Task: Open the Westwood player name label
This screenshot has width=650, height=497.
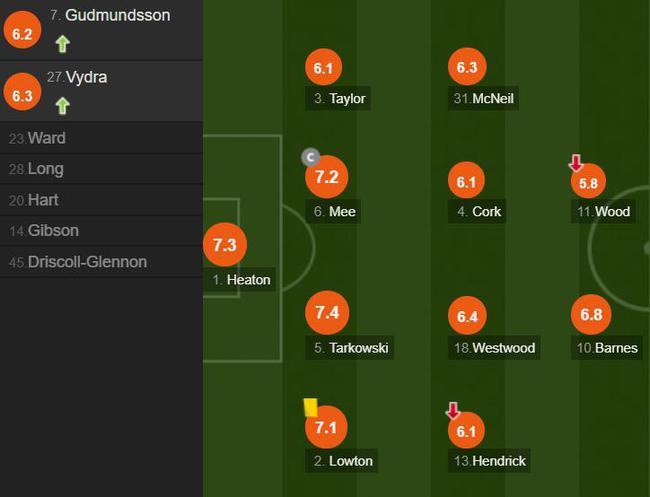Action: (x=494, y=347)
